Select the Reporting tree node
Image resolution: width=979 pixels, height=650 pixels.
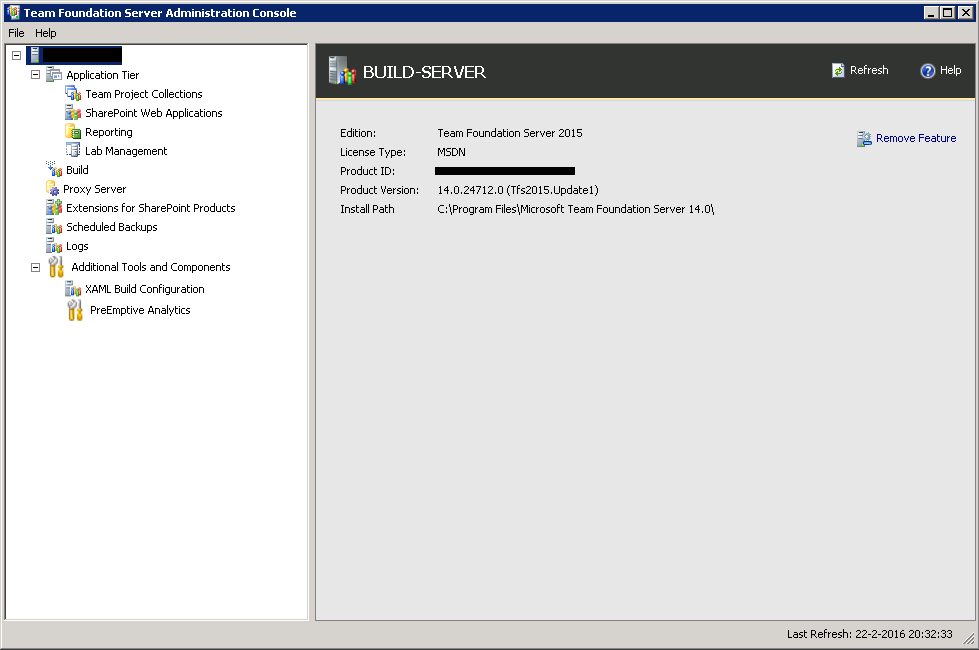click(x=109, y=132)
